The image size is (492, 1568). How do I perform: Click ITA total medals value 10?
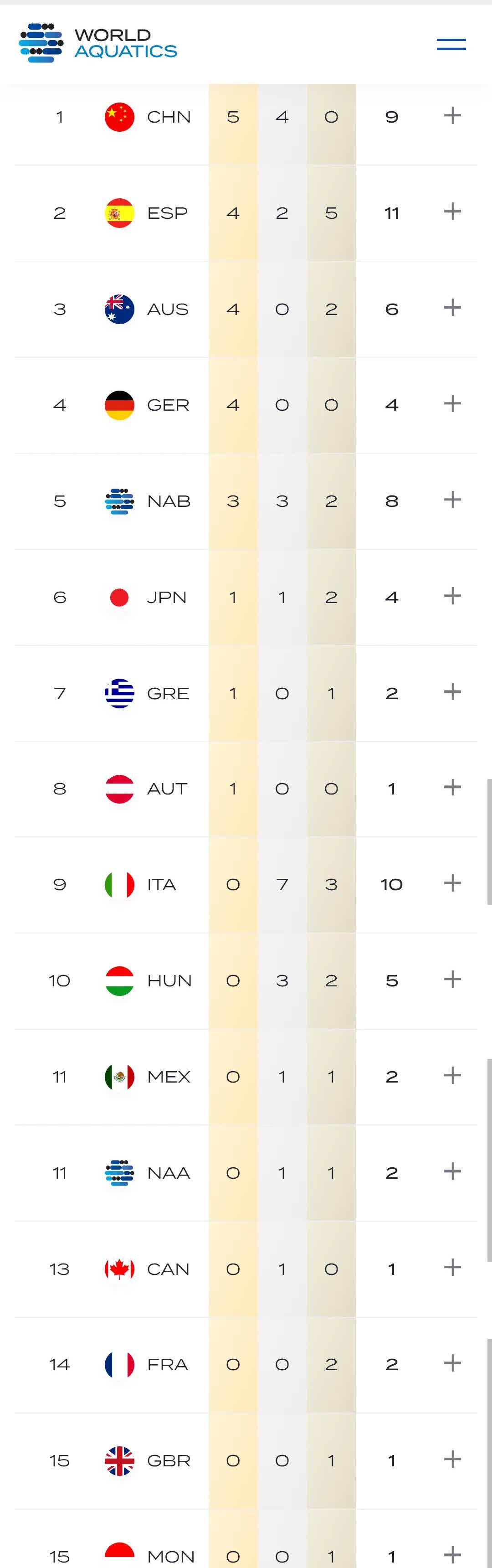(392, 884)
